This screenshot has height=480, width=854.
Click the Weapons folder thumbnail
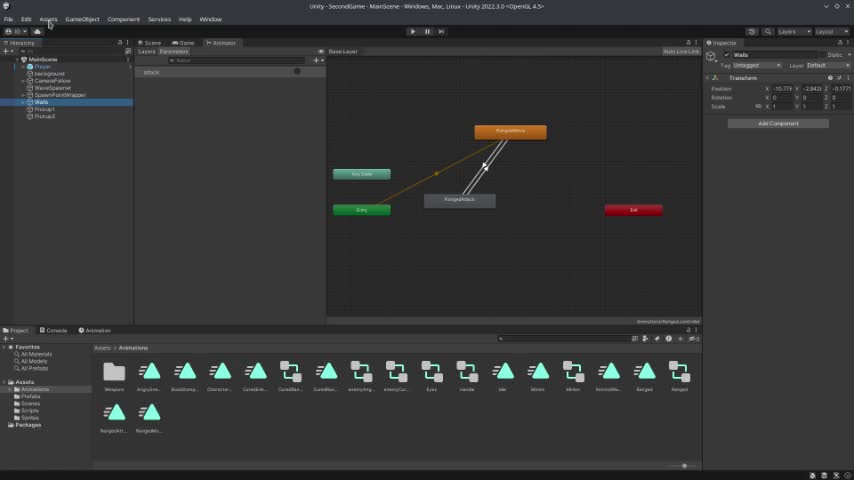coord(114,372)
